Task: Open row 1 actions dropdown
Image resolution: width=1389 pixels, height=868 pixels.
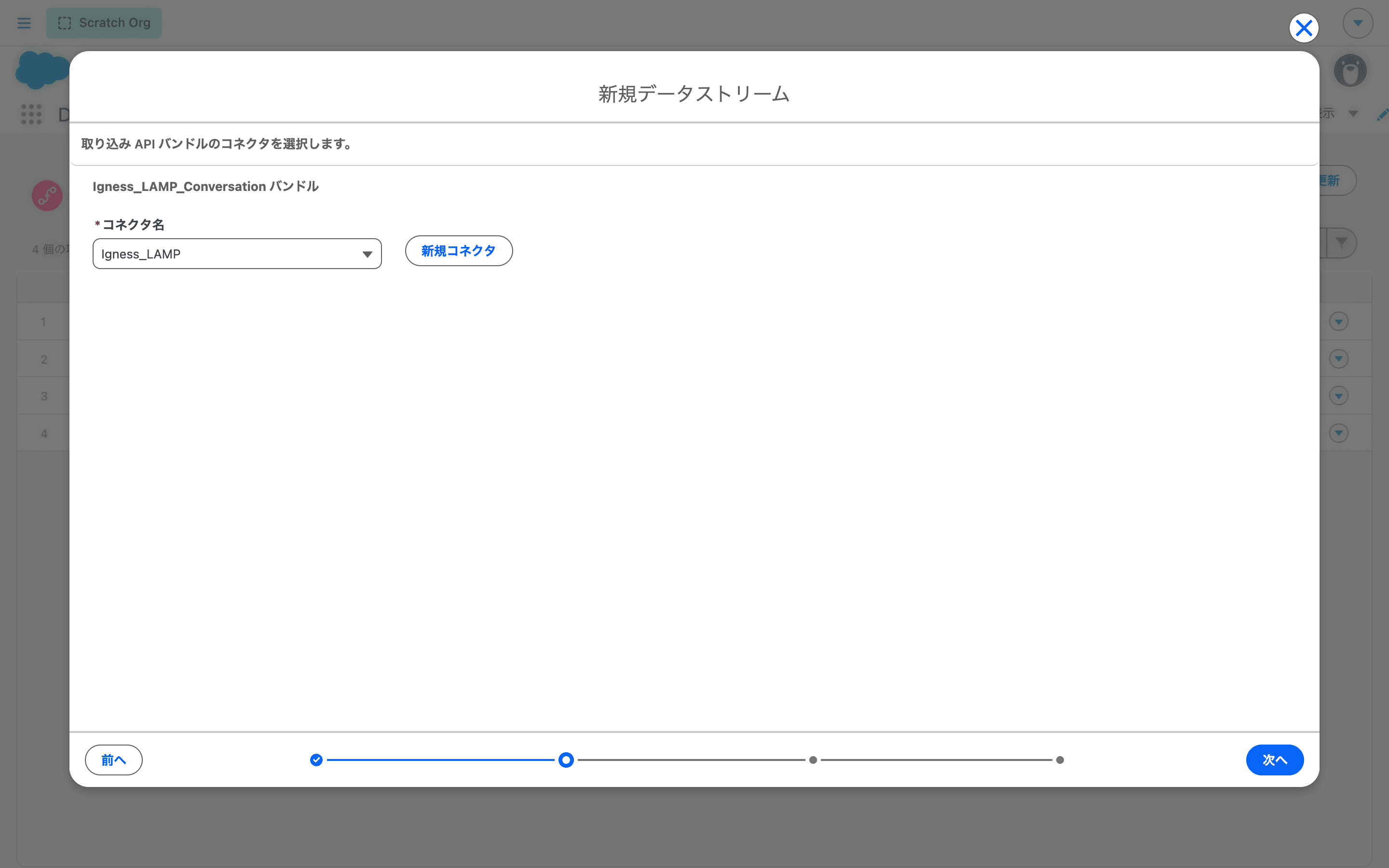Action: pyautogui.click(x=1339, y=322)
